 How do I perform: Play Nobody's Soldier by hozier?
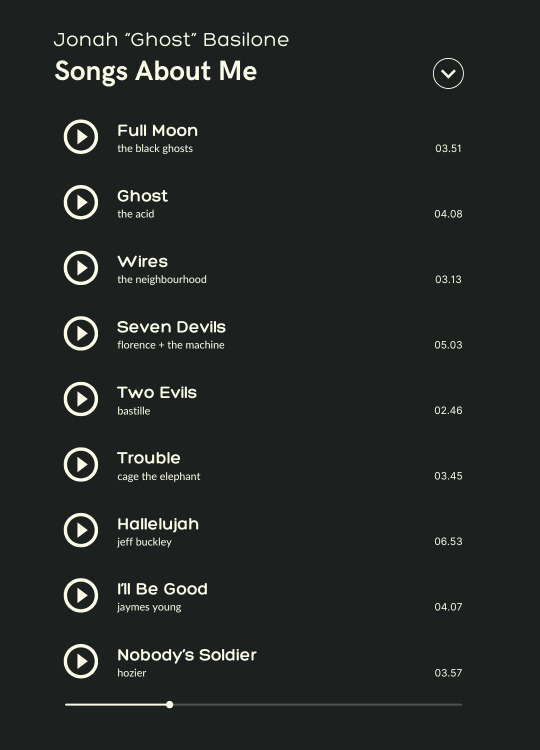[81, 661]
